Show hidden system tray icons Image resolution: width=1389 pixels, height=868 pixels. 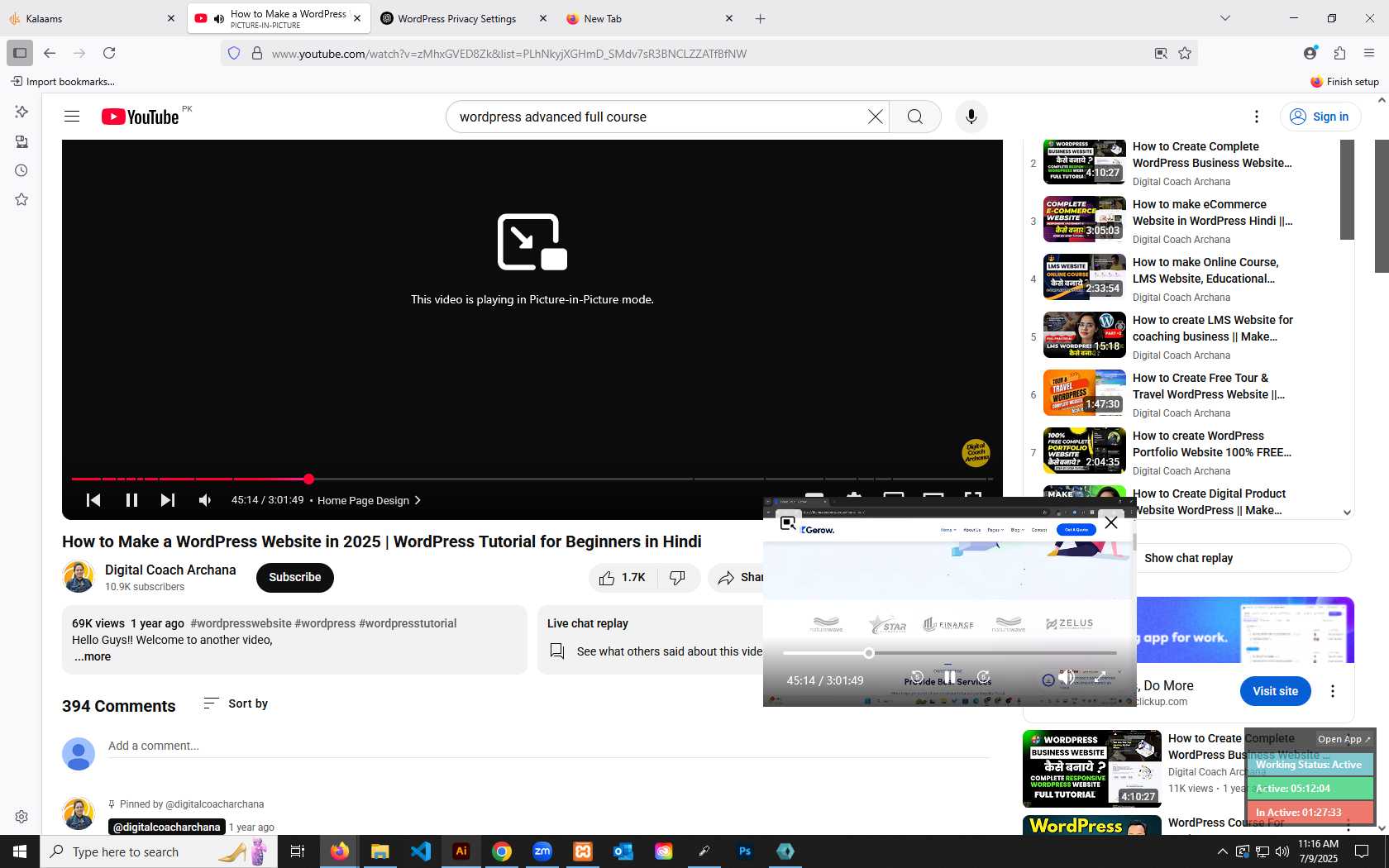tap(1222, 851)
